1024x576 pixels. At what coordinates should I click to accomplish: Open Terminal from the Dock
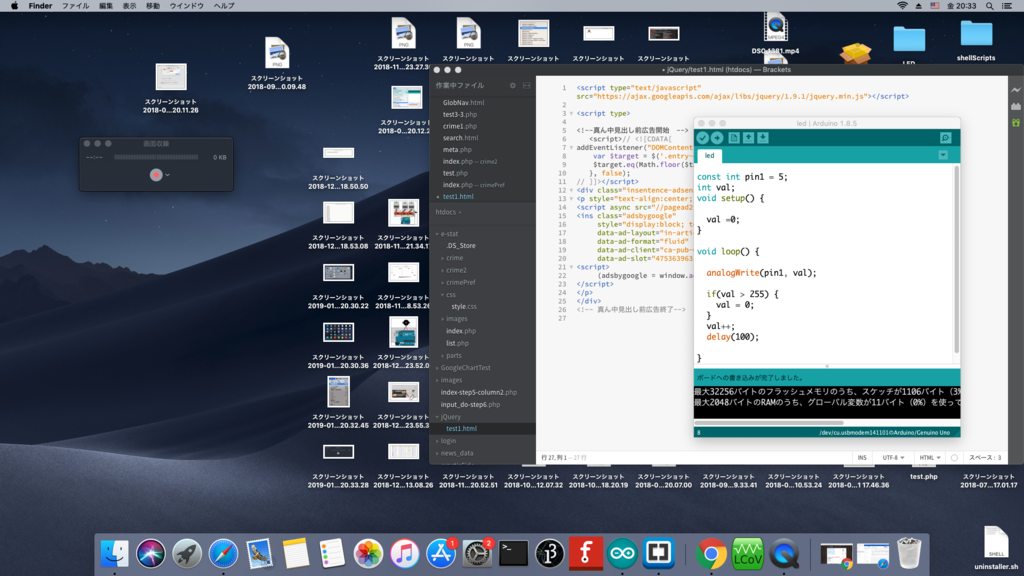tap(513, 554)
